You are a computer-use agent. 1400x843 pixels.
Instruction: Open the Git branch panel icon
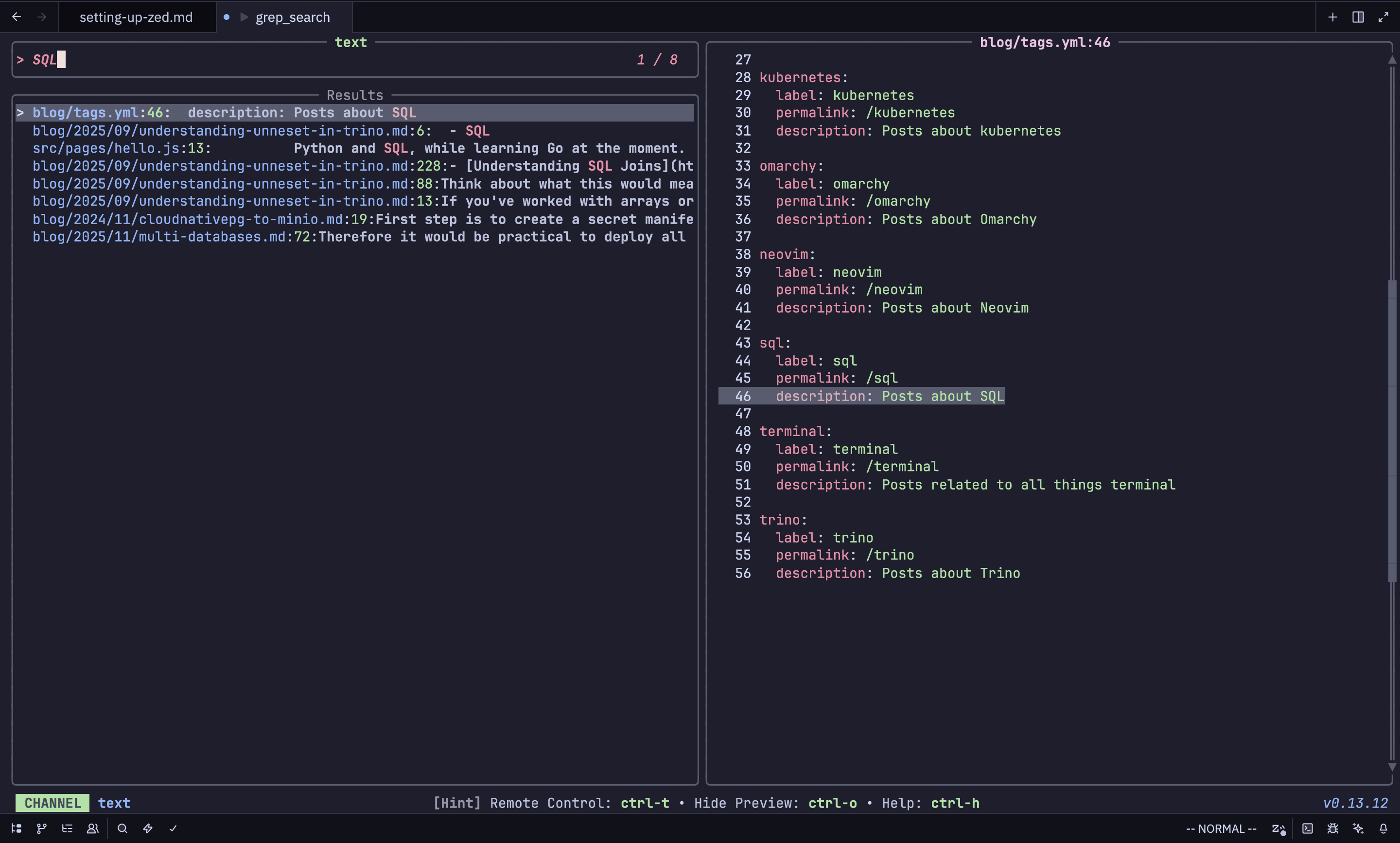coord(41,828)
